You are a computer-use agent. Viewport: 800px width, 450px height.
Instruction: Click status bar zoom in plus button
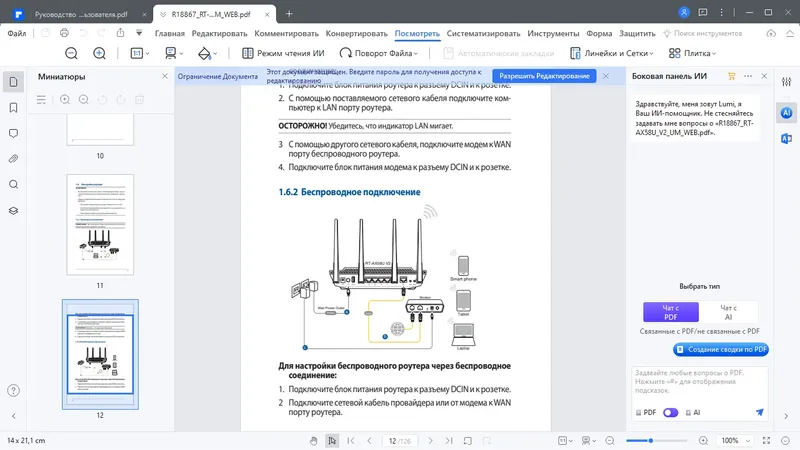[x=703, y=441]
